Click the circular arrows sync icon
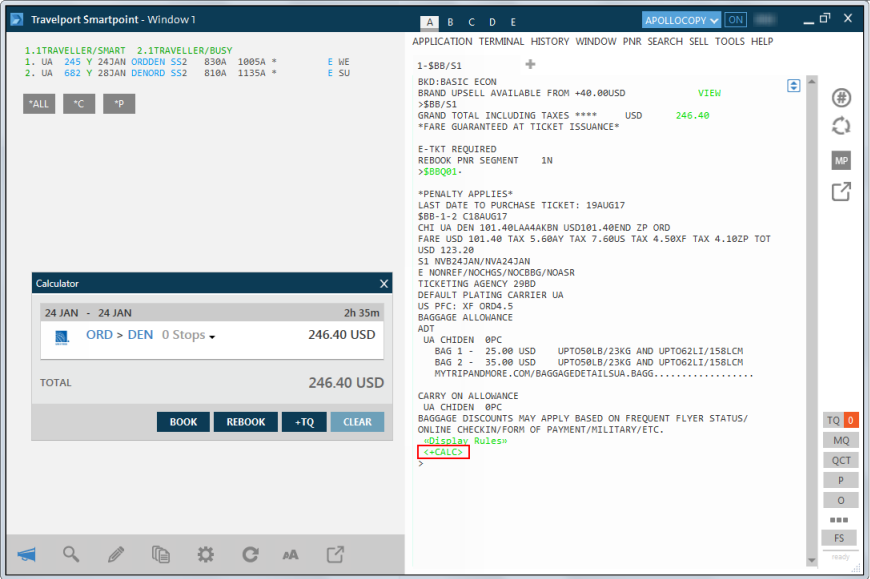 841,127
